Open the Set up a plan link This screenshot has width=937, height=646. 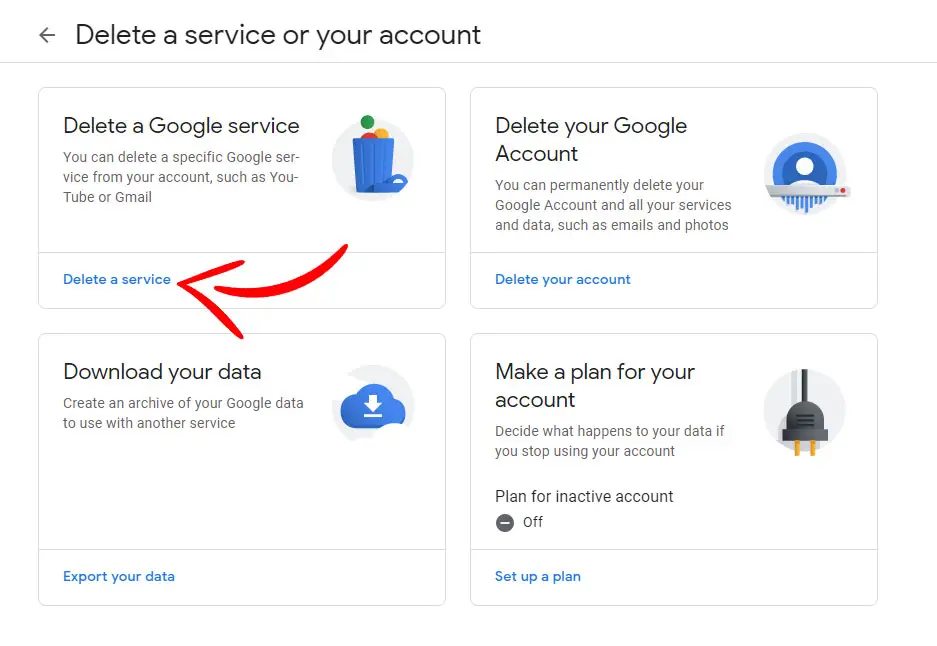tap(538, 576)
